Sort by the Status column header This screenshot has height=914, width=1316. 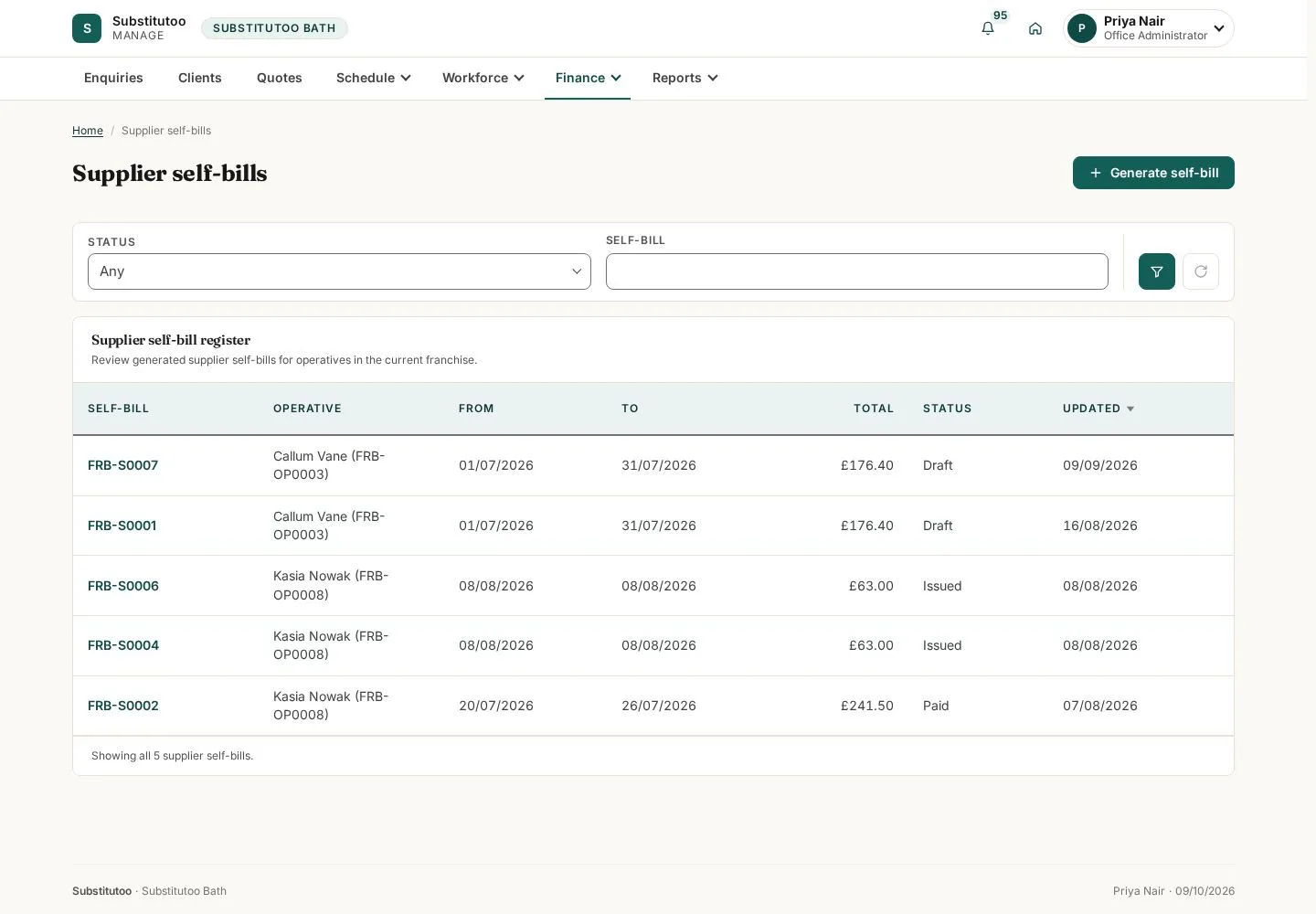coord(947,409)
